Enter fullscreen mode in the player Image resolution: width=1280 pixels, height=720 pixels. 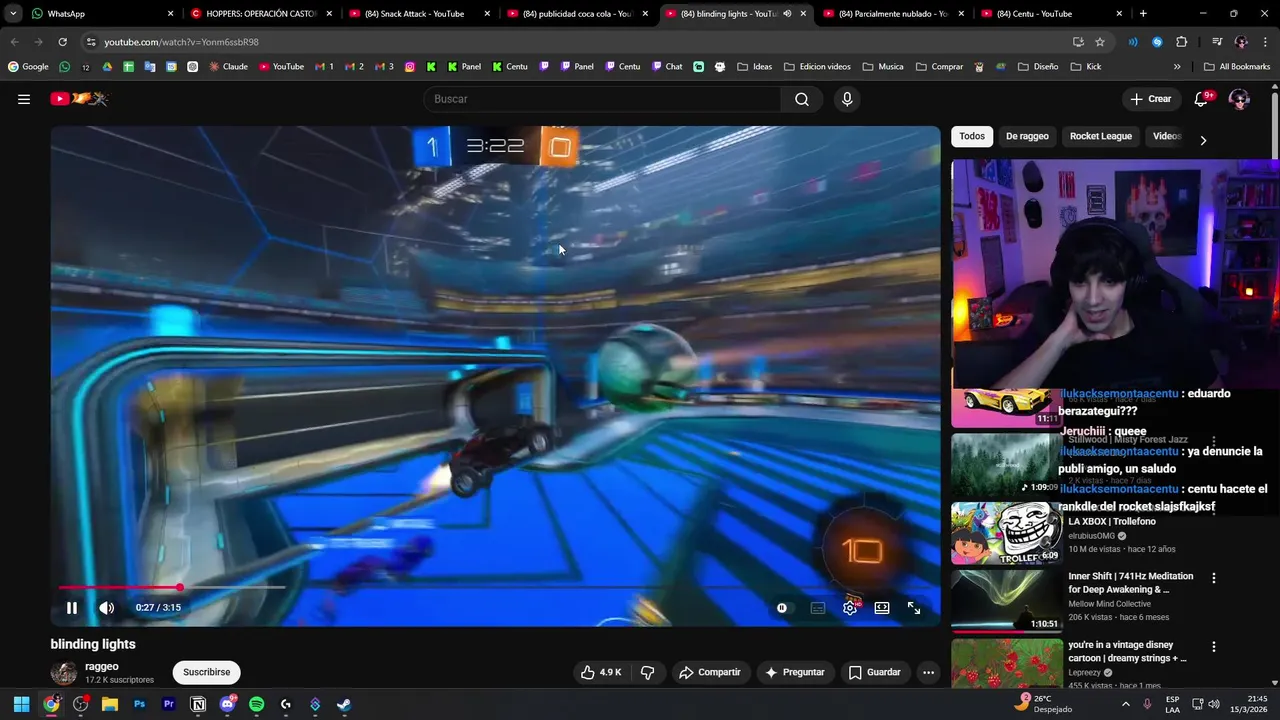point(914,608)
